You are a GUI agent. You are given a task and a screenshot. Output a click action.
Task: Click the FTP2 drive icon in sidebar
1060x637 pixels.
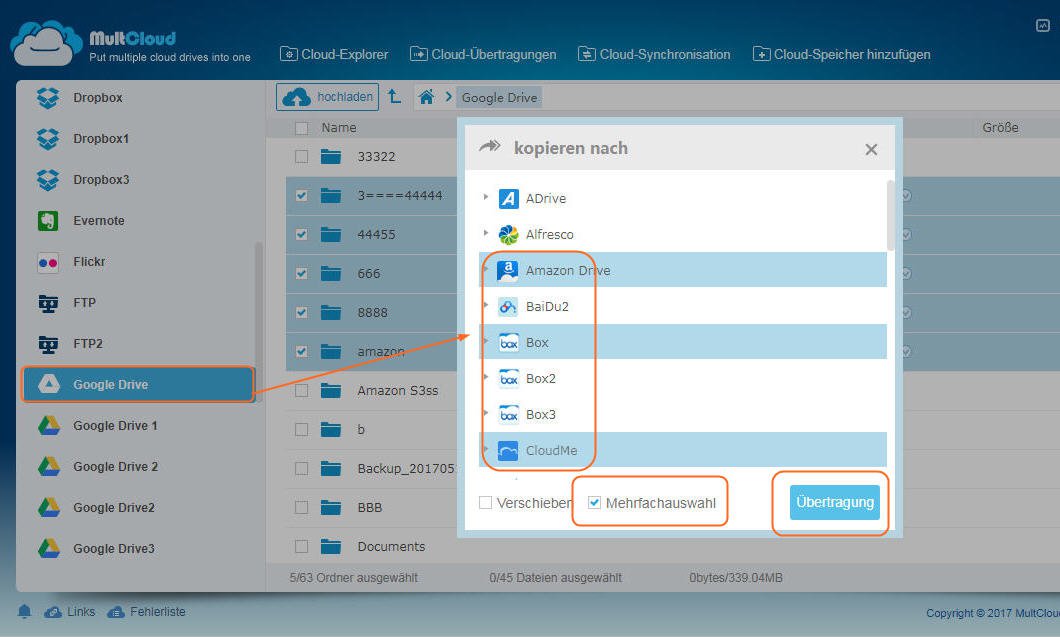coord(48,344)
